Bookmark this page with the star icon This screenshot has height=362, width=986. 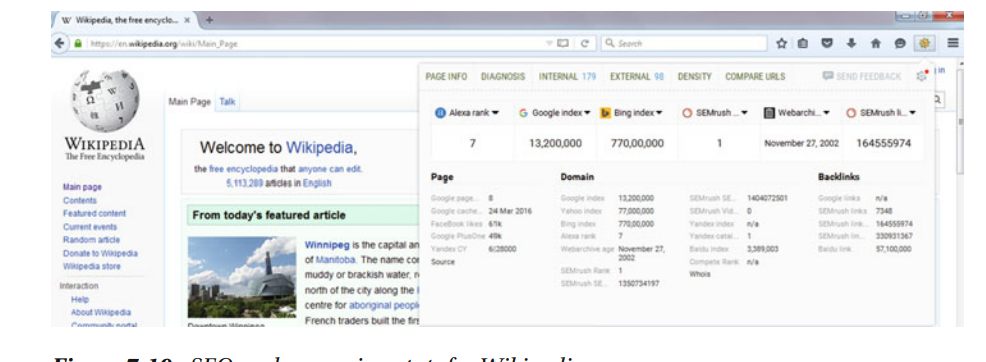(782, 43)
